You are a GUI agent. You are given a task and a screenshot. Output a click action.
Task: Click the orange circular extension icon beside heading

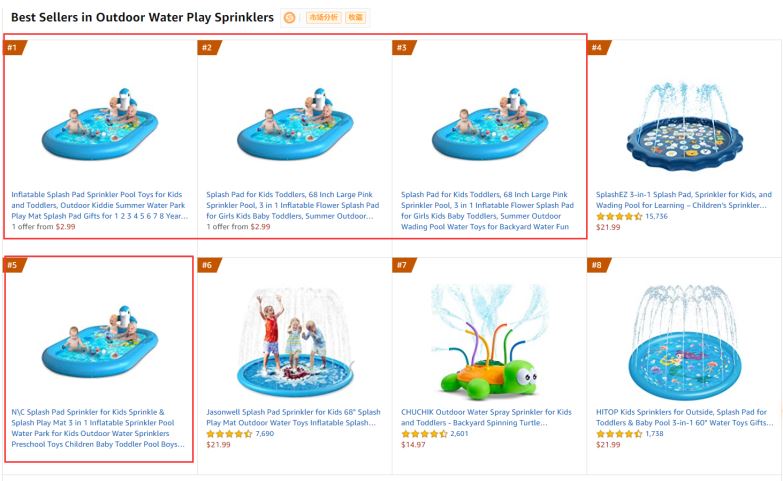tap(289, 18)
